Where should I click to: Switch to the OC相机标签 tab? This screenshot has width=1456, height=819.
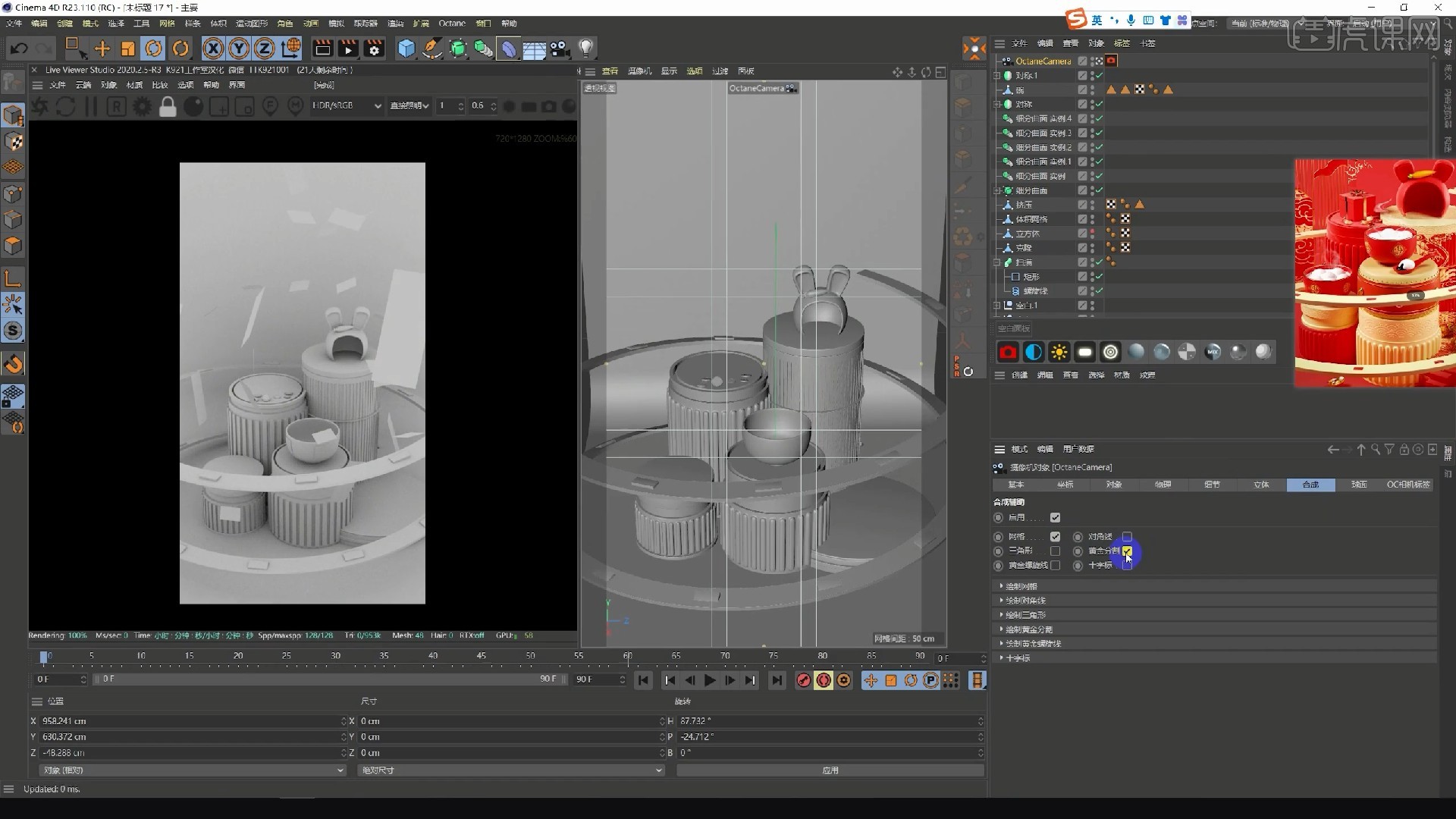(x=1408, y=485)
